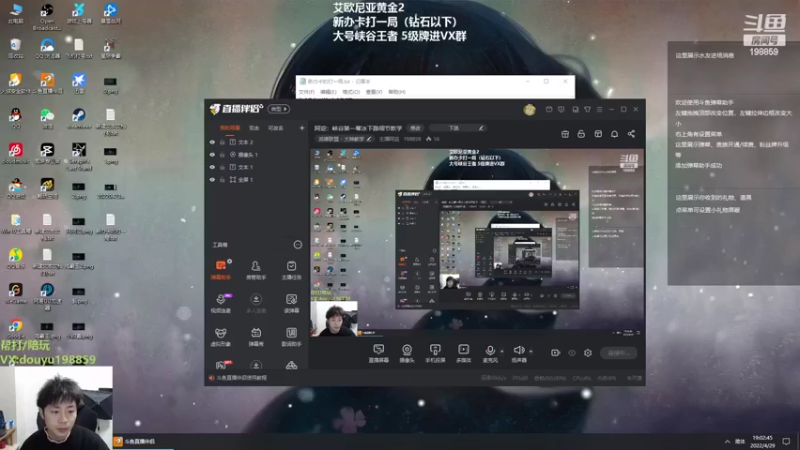The height and width of the screenshot is (450, 800).
Task: Click the record video icon in bottom bar
Action: point(555,353)
